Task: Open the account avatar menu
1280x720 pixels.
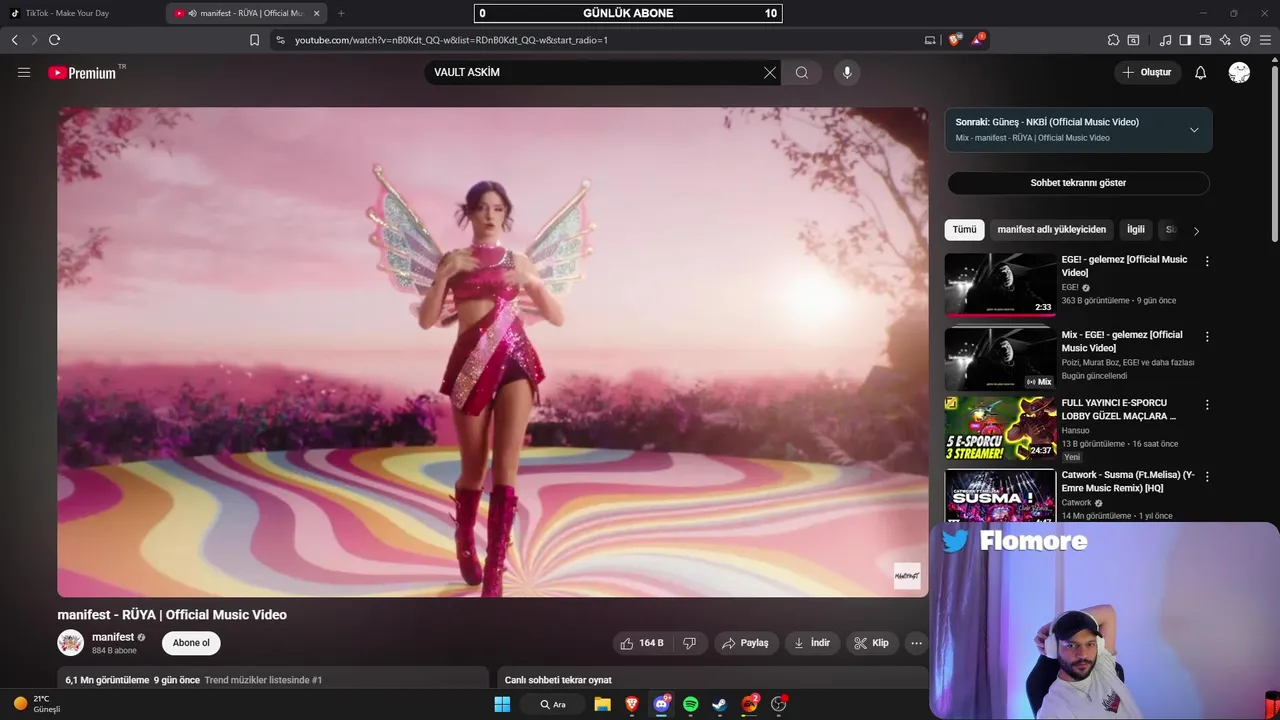Action: point(1239,73)
